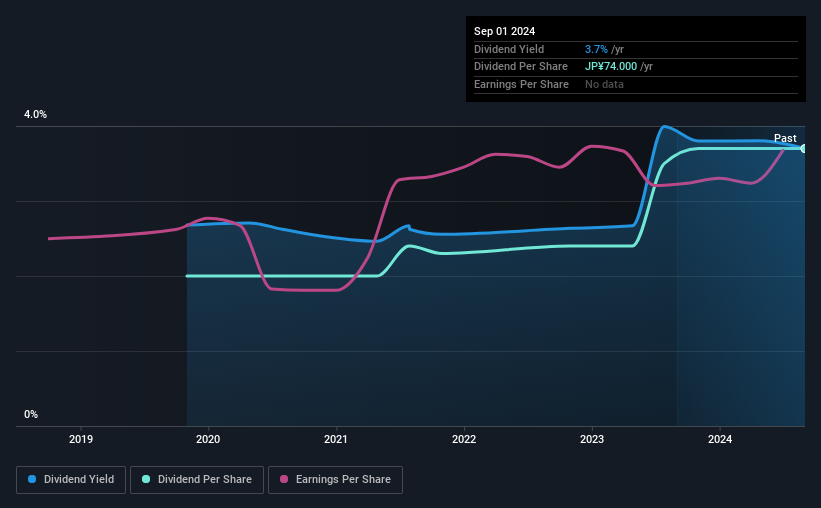Click the 2024 x-axis label
821x508 pixels.
pos(720,439)
